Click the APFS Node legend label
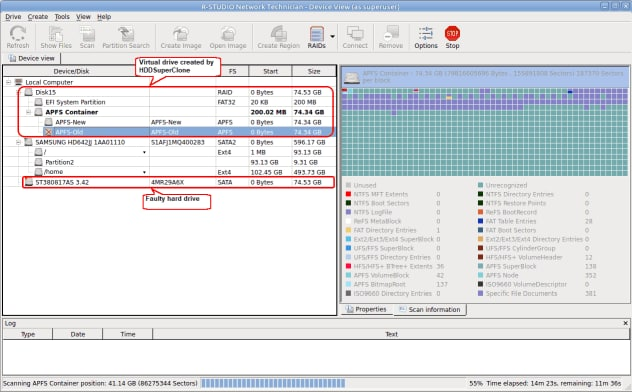The width and height of the screenshot is (632, 392). coord(502,275)
